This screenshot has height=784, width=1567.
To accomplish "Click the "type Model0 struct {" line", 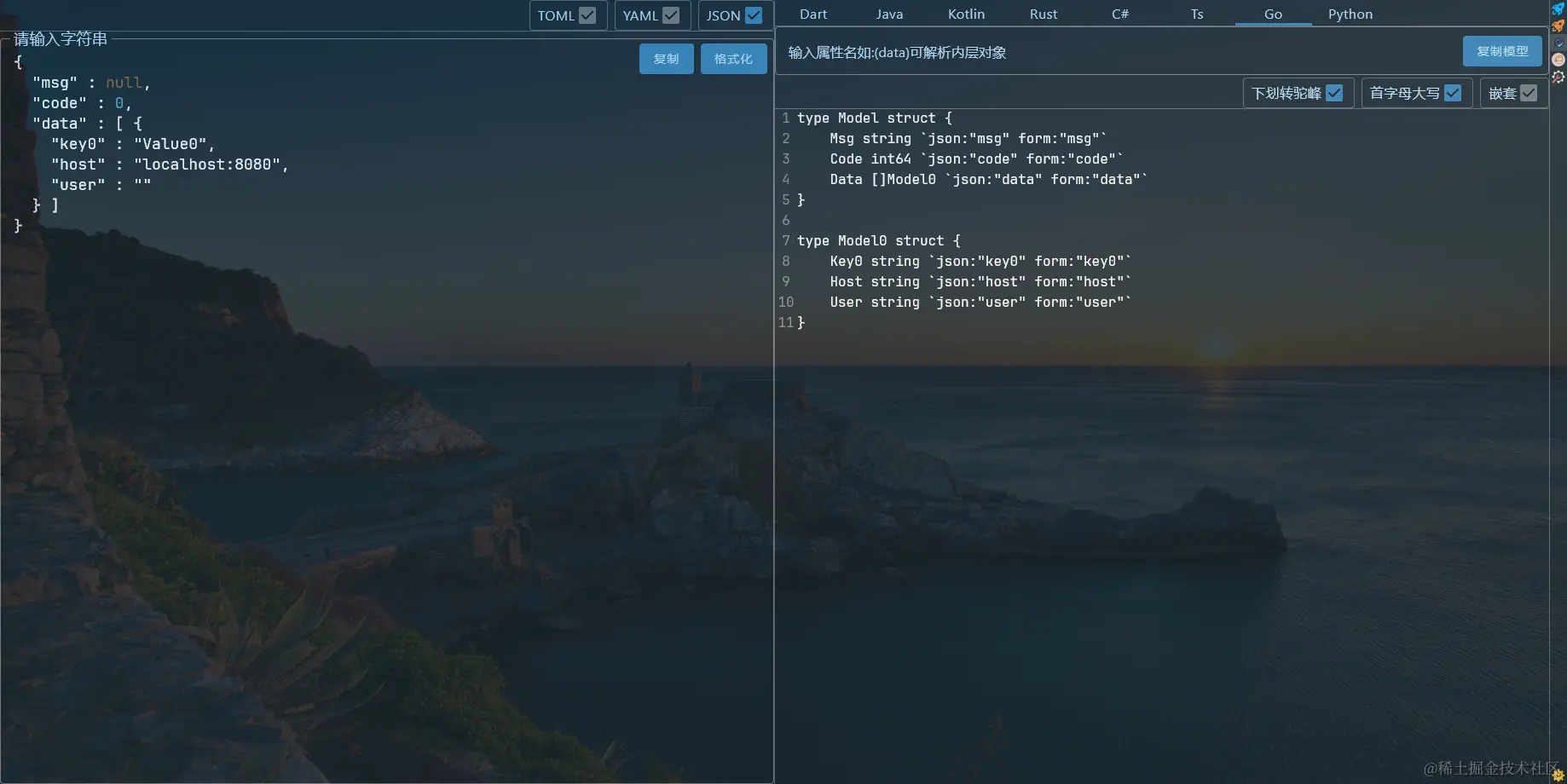I will [879, 241].
